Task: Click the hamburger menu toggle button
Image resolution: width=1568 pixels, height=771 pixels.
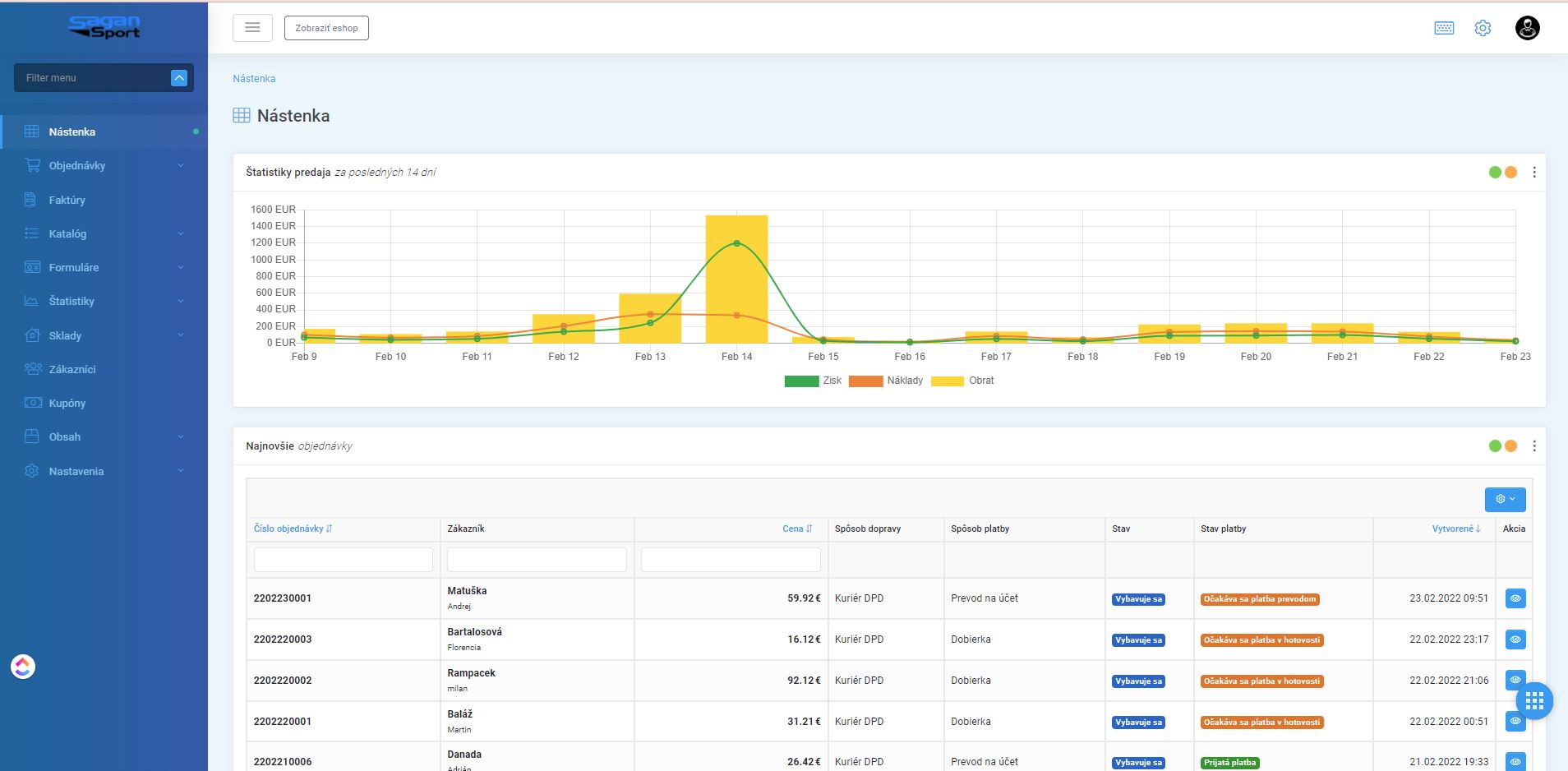Action: point(252,28)
